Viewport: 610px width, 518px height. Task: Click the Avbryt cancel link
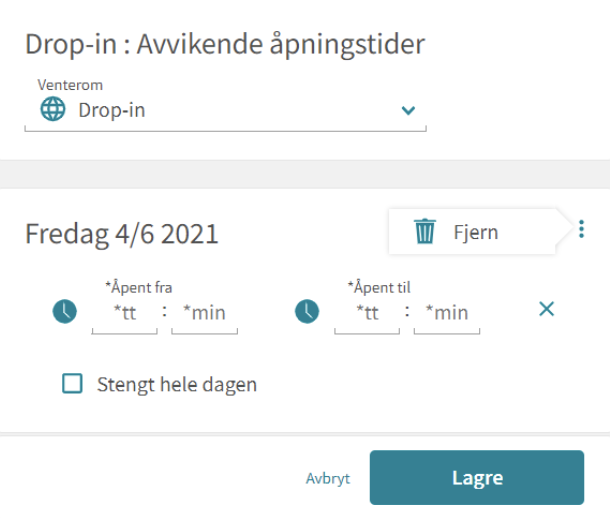pyautogui.click(x=328, y=479)
